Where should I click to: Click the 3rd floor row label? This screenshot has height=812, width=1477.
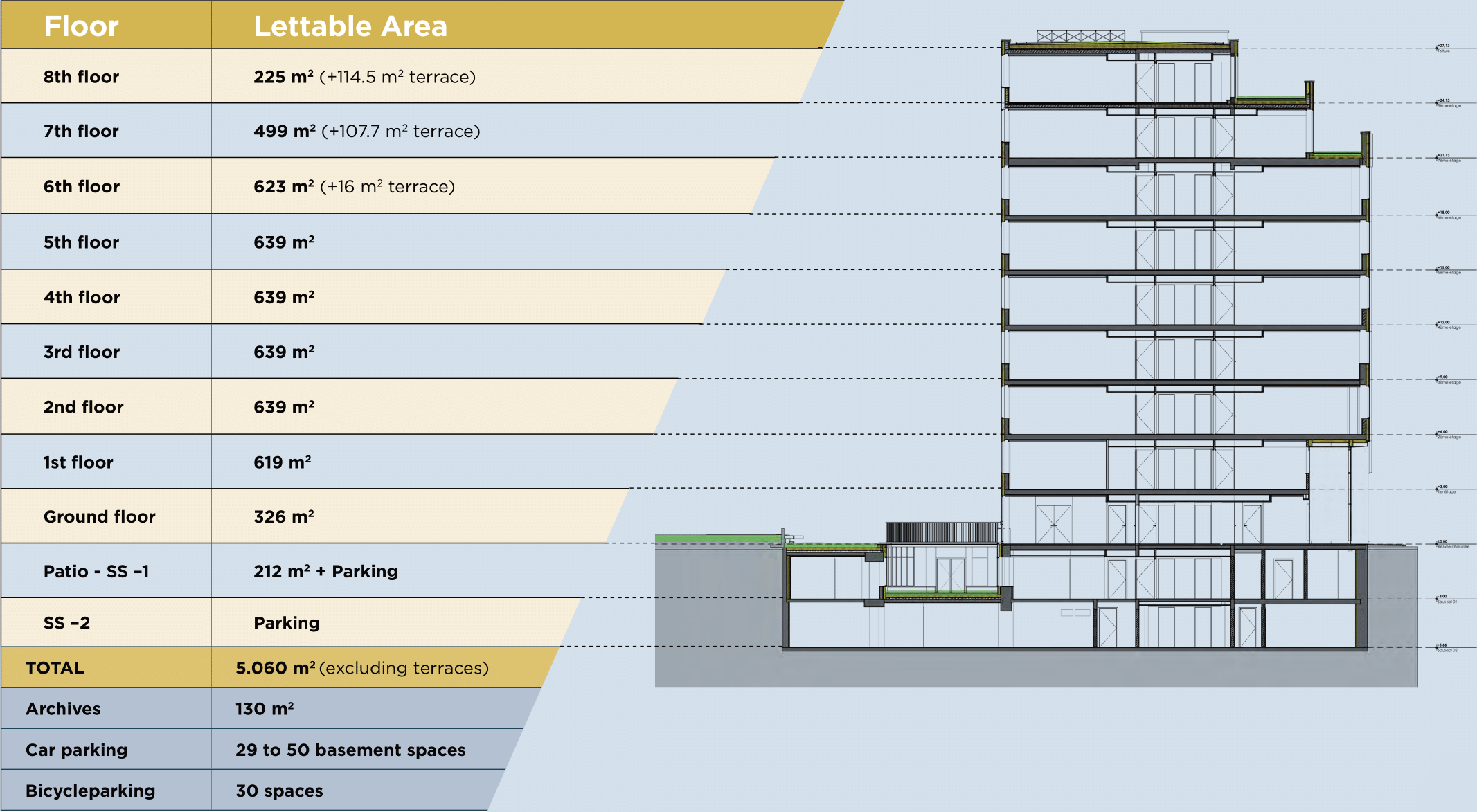pyautogui.click(x=82, y=352)
